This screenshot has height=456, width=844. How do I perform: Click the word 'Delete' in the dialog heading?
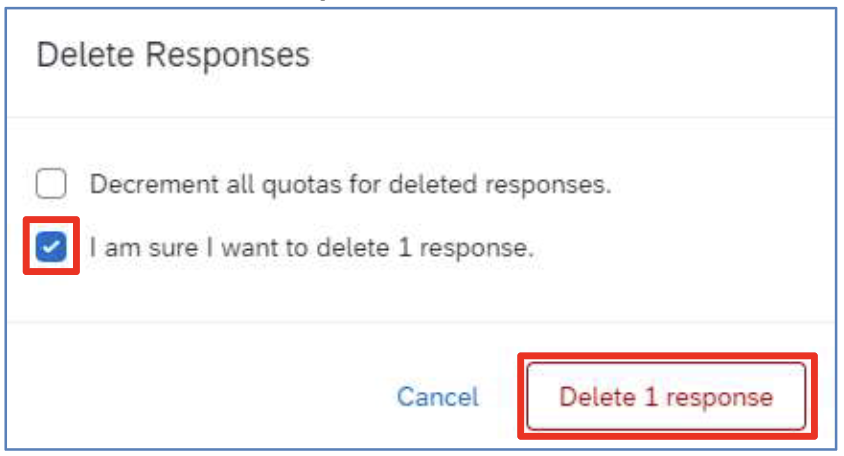85,55
